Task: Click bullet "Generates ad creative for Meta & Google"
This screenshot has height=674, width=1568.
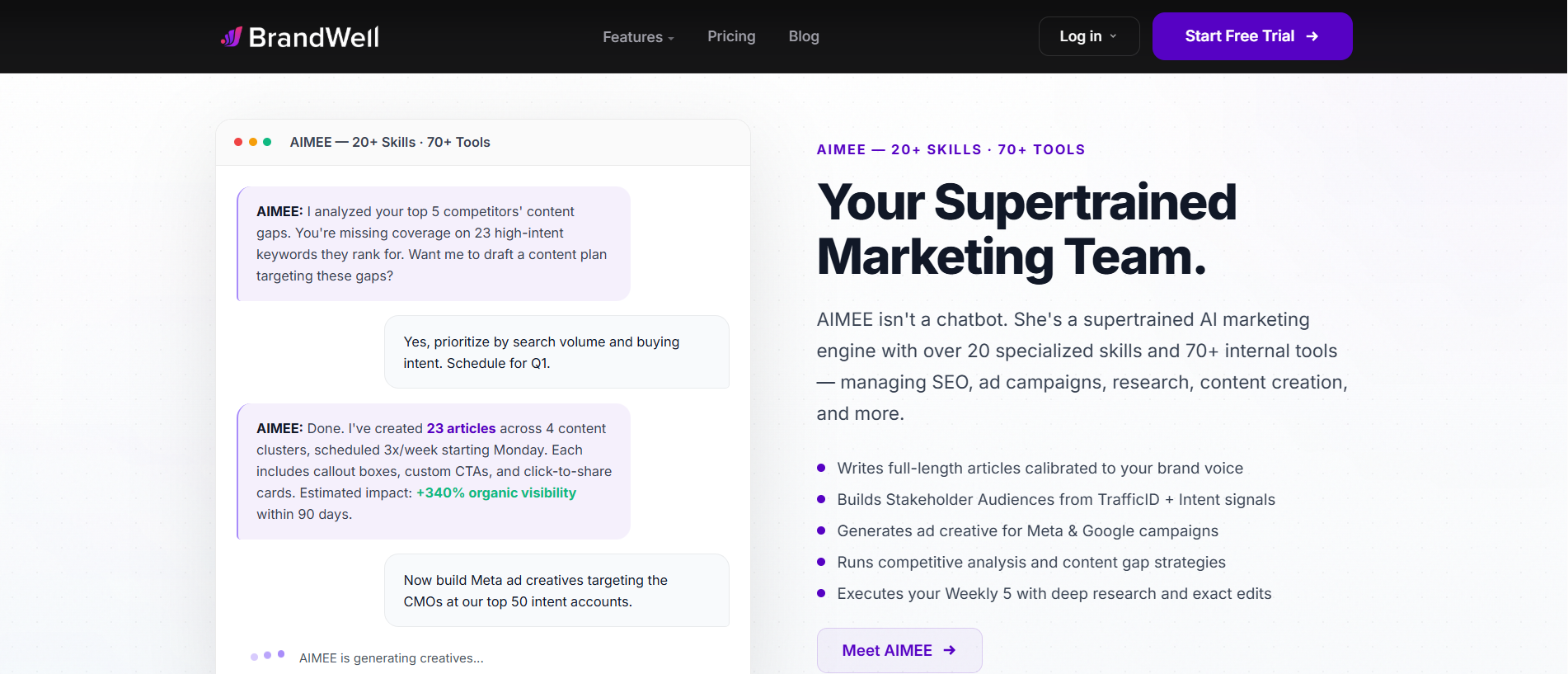Action: coord(1027,530)
